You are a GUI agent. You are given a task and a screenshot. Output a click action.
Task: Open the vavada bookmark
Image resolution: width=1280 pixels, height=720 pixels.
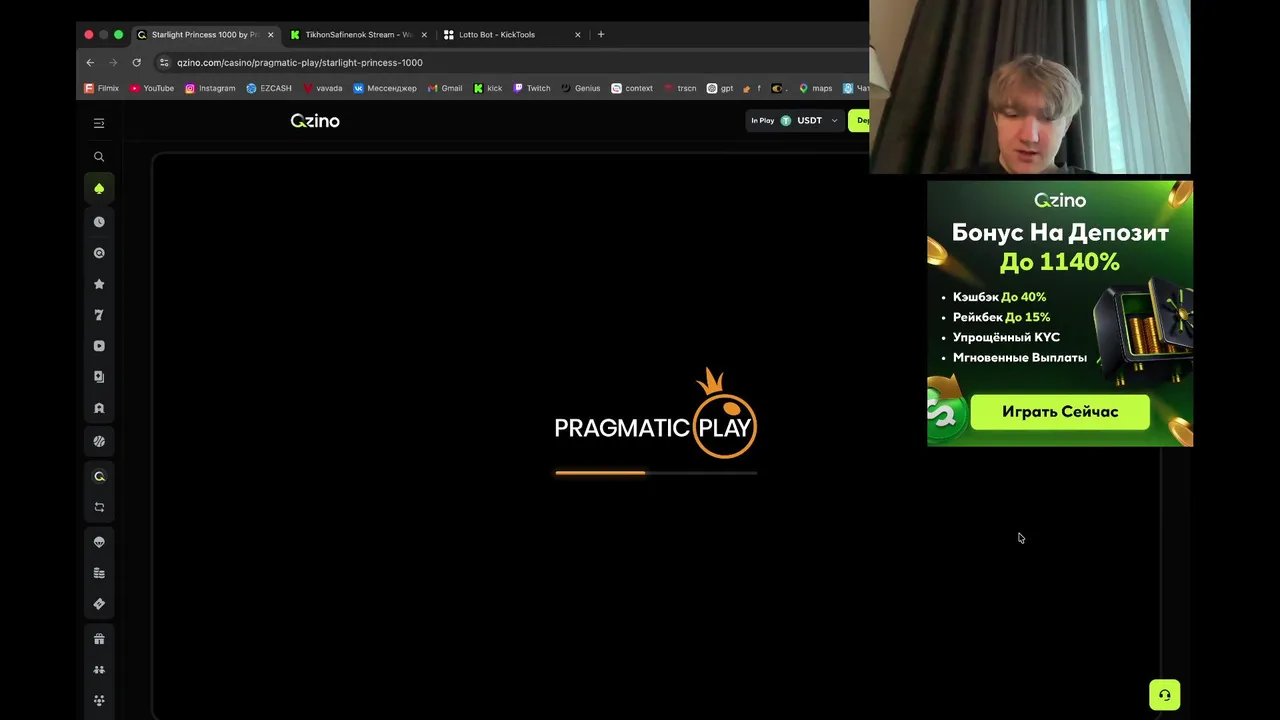pyautogui.click(x=322, y=88)
